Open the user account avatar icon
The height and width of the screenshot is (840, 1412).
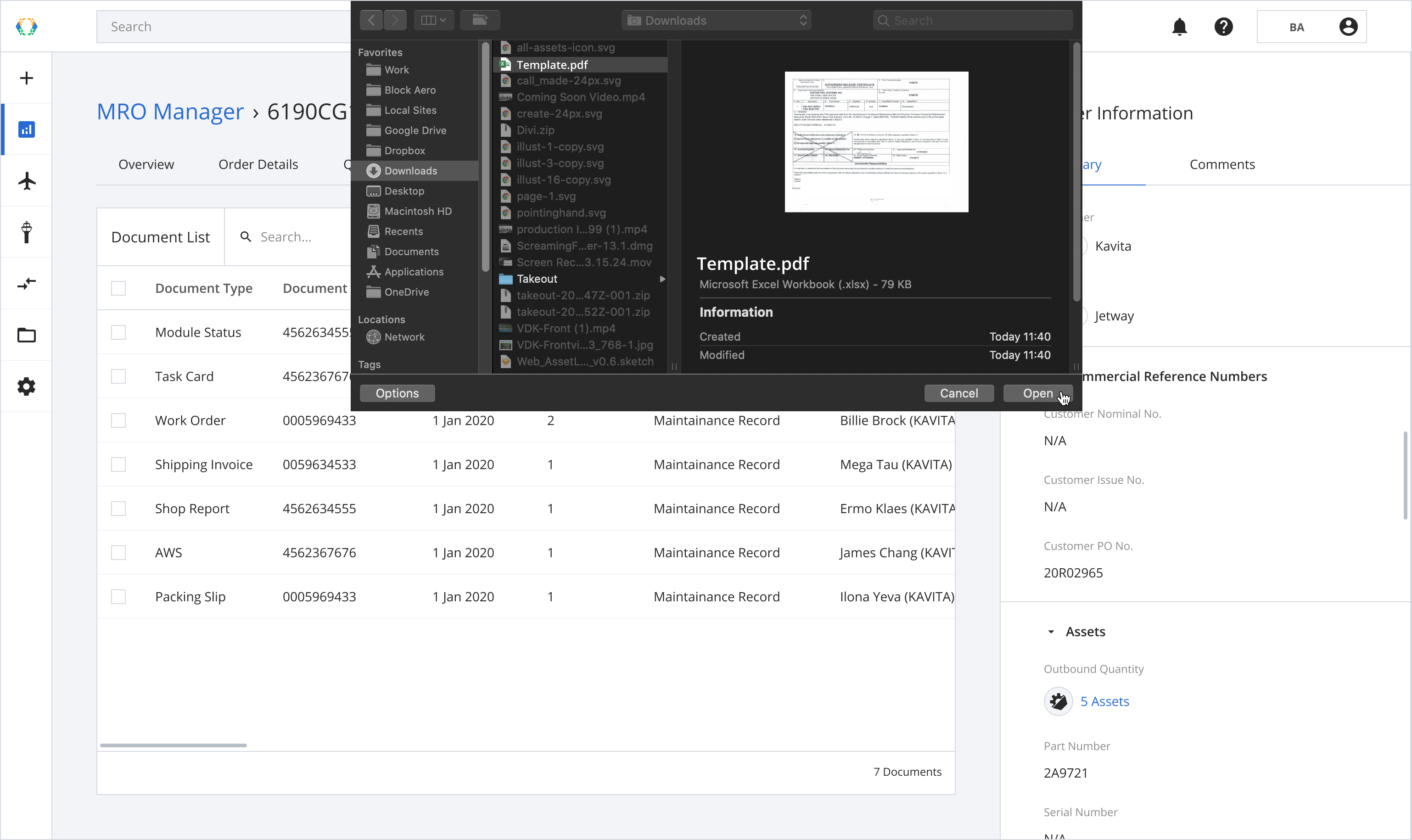click(x=1348, y=27)
